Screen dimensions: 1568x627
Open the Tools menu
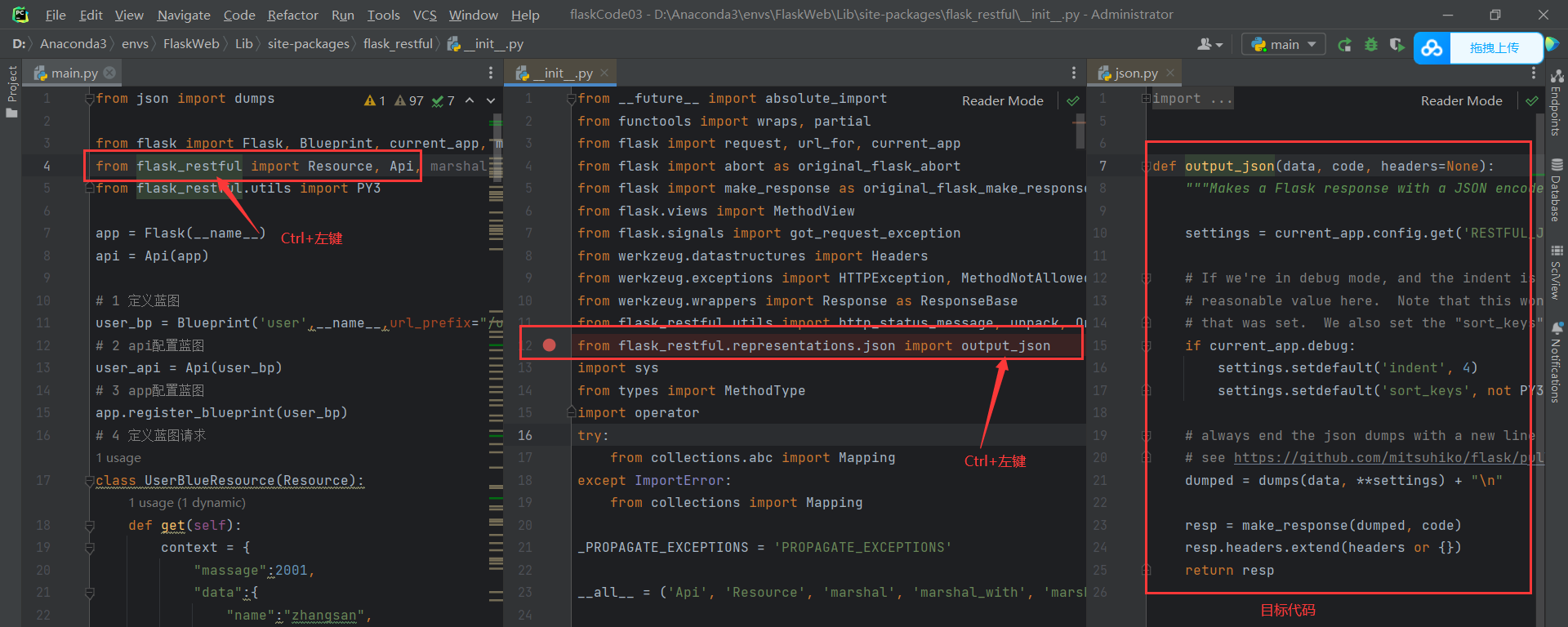point(383,15)
